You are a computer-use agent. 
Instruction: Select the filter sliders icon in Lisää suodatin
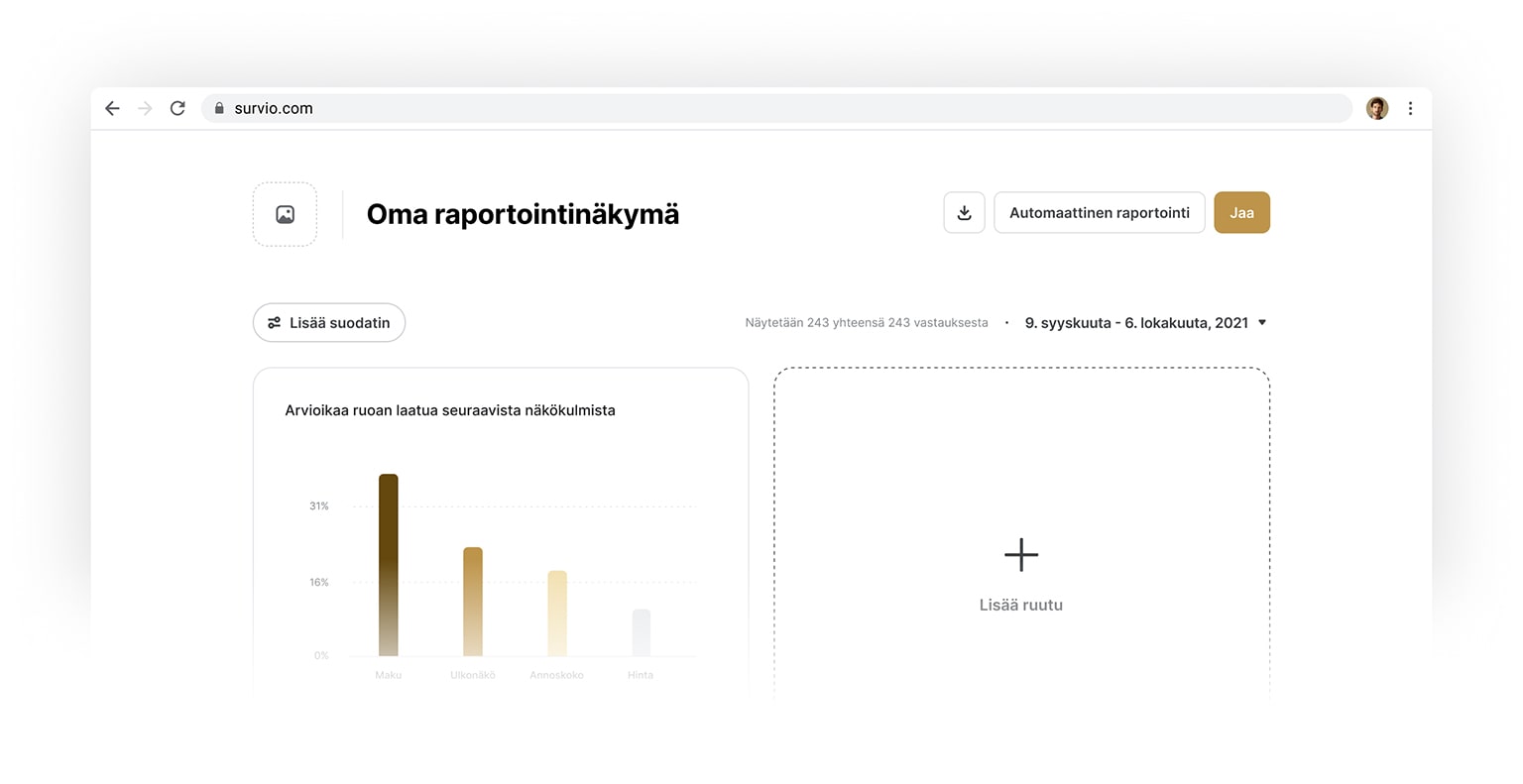275,322
